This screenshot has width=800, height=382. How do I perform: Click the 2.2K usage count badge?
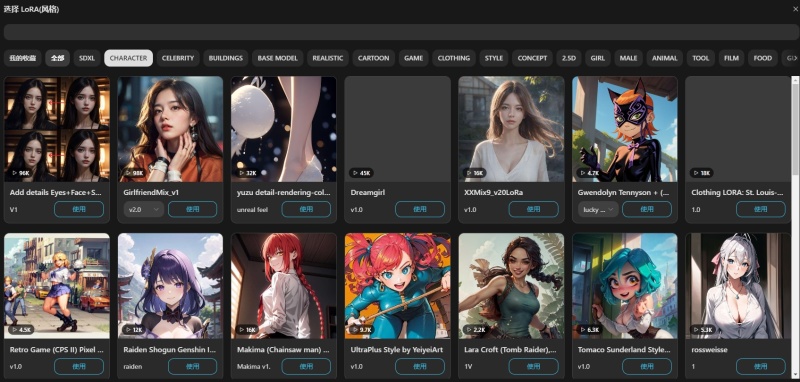pyautogui.click(x=477, y=330)
